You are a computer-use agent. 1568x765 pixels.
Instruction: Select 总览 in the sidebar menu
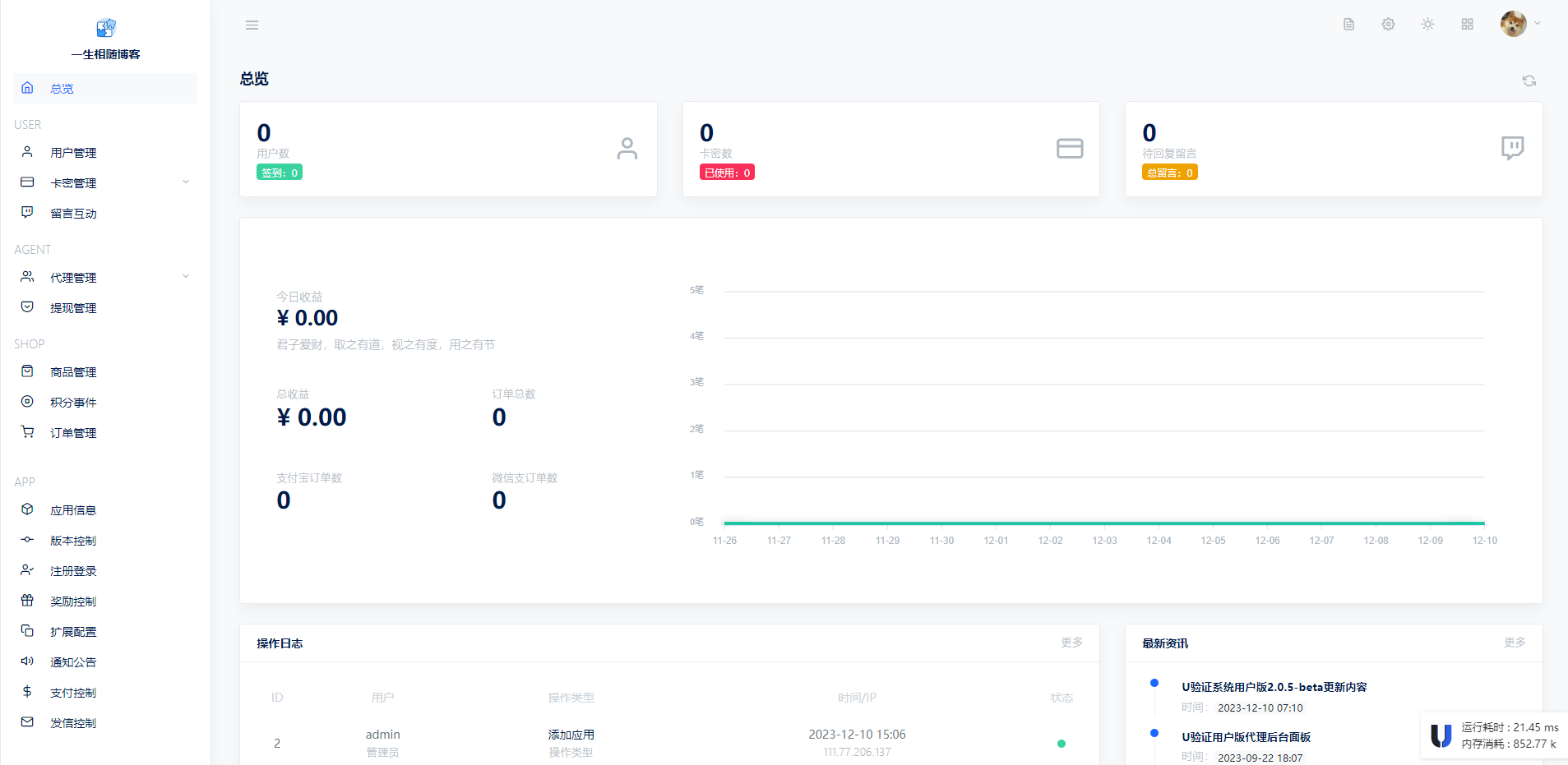click(62, 88)
